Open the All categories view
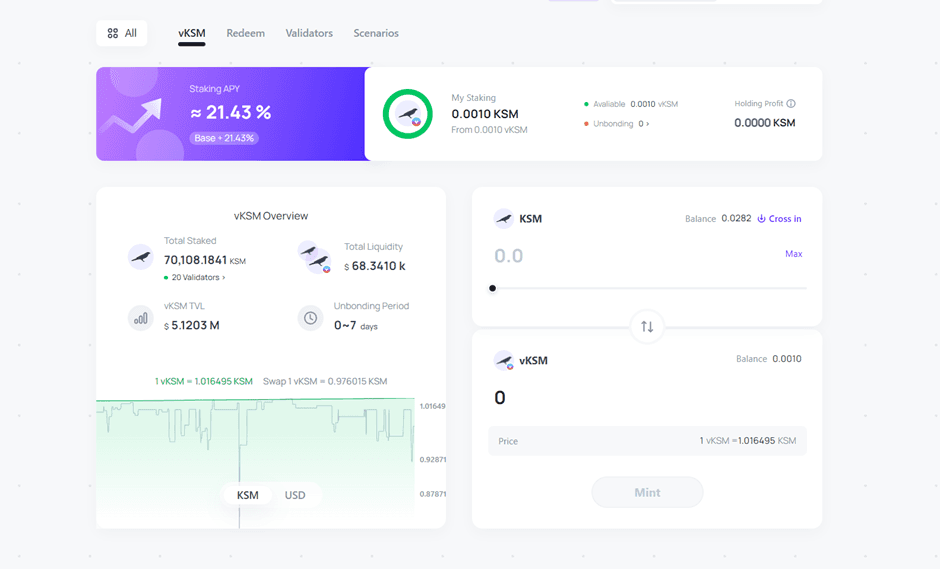Viewport: 940px width, 569px height. 122,33
